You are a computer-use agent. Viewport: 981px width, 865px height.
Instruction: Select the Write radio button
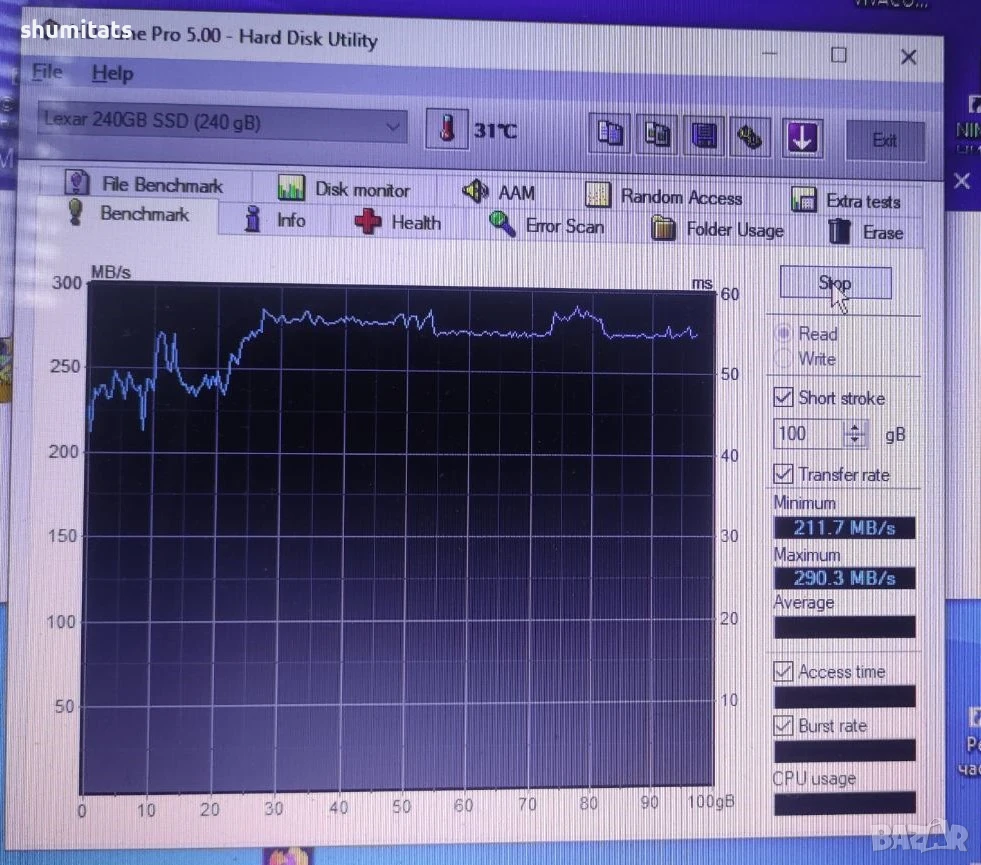pyautogui.click(x=783, y=358)
